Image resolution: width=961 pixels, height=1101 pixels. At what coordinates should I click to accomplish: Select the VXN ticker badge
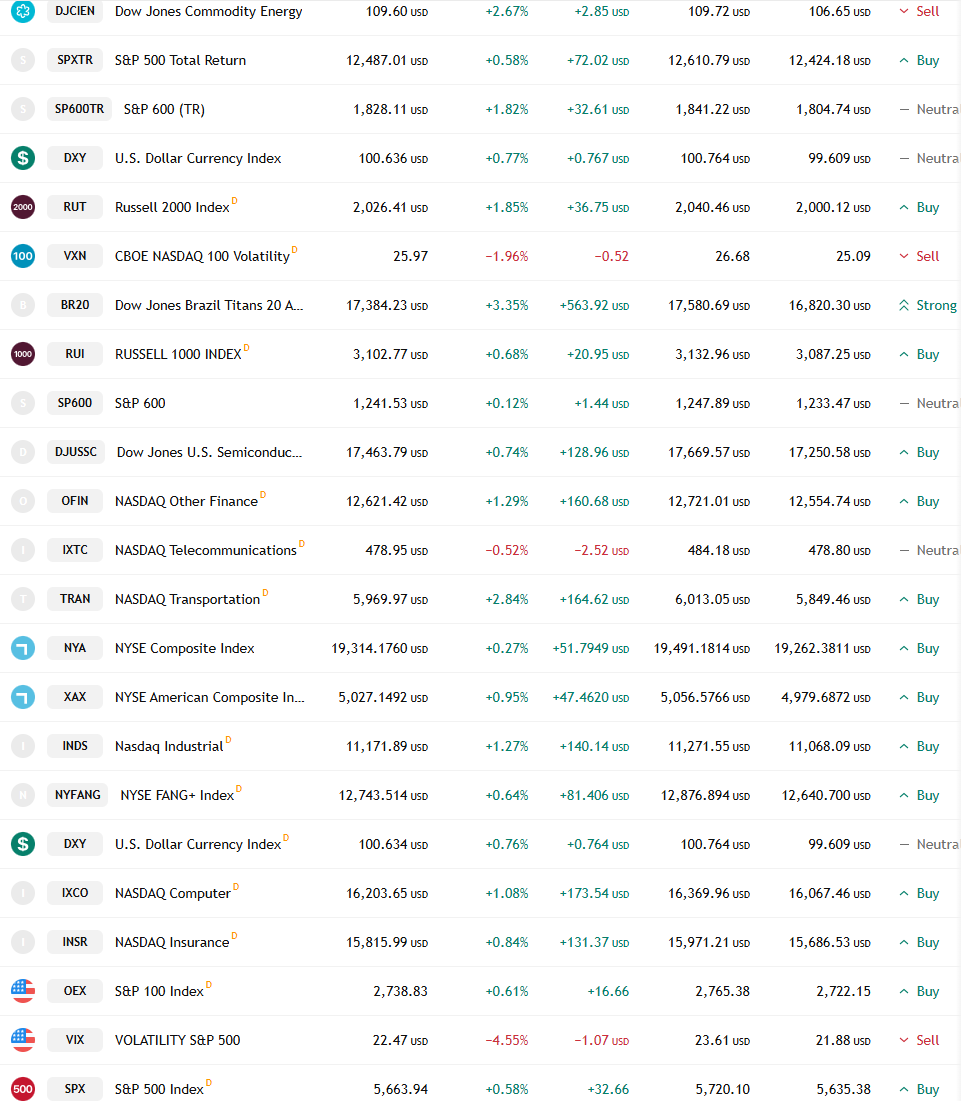click(75, 256)
